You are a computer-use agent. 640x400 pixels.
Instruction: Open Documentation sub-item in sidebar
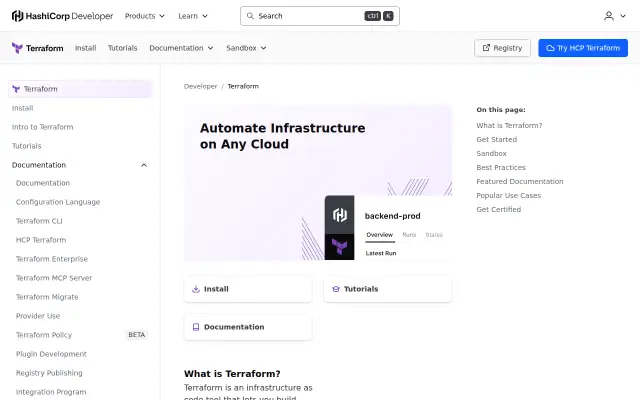coord(43,183)
